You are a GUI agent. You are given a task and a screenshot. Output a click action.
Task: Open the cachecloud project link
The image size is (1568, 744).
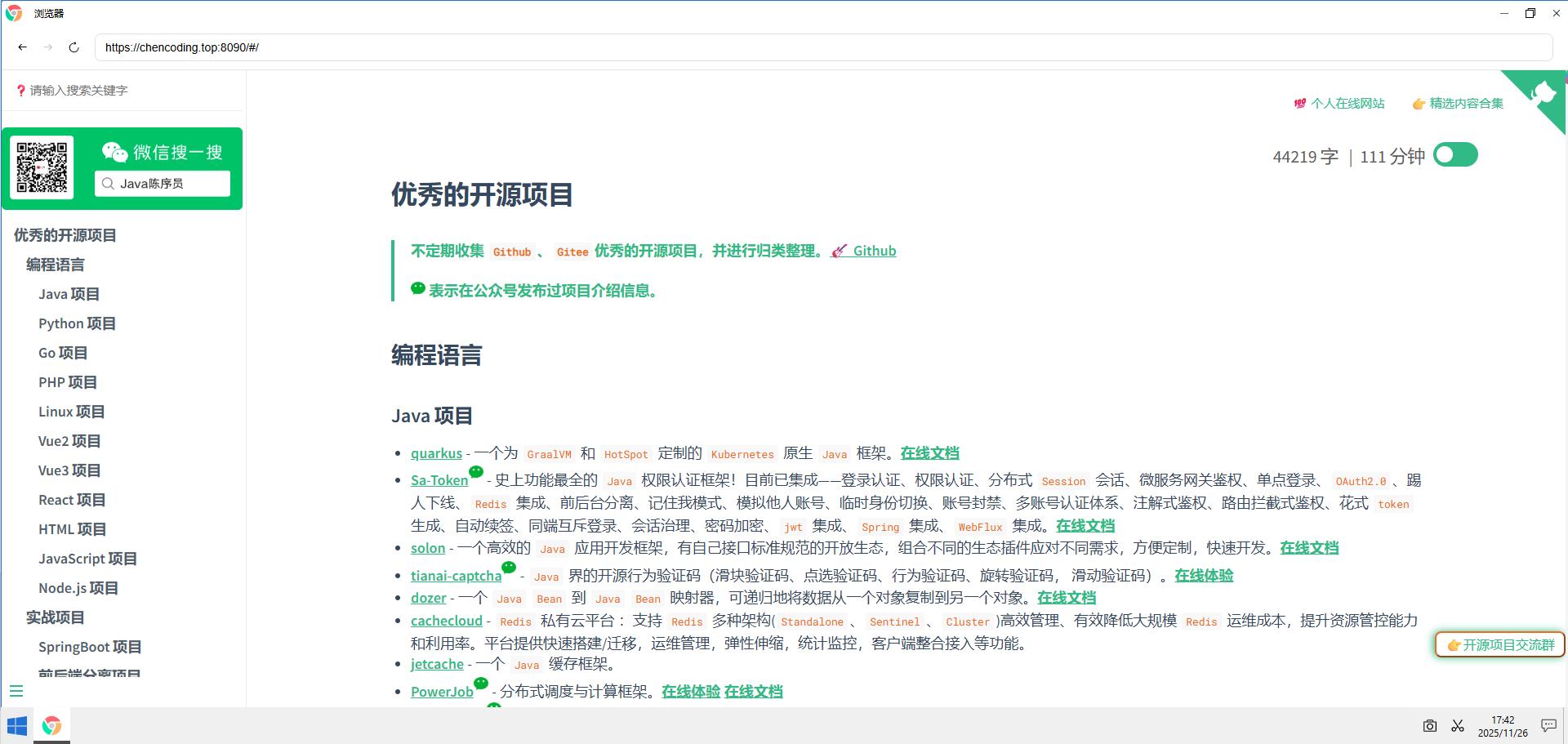pos(447,621)
